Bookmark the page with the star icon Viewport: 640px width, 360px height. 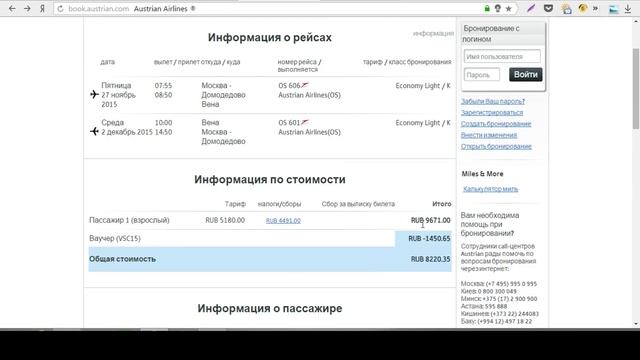tap(509, 9)
